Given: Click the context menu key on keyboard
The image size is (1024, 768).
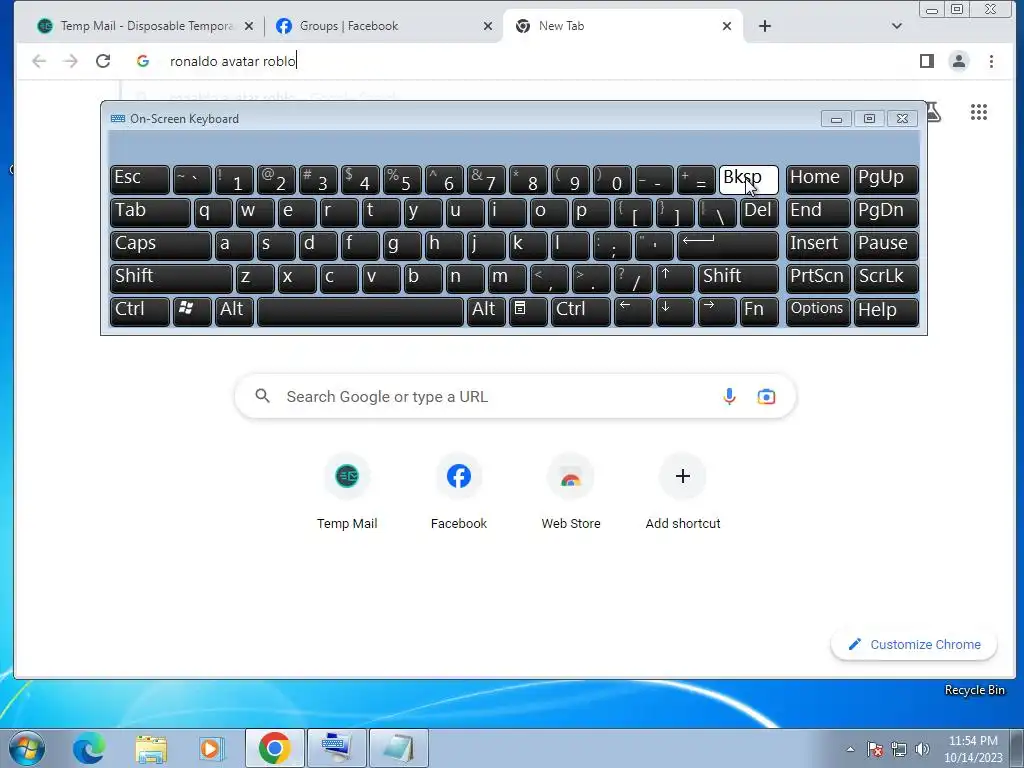Looking at the screenshot, I should [528, 312].
